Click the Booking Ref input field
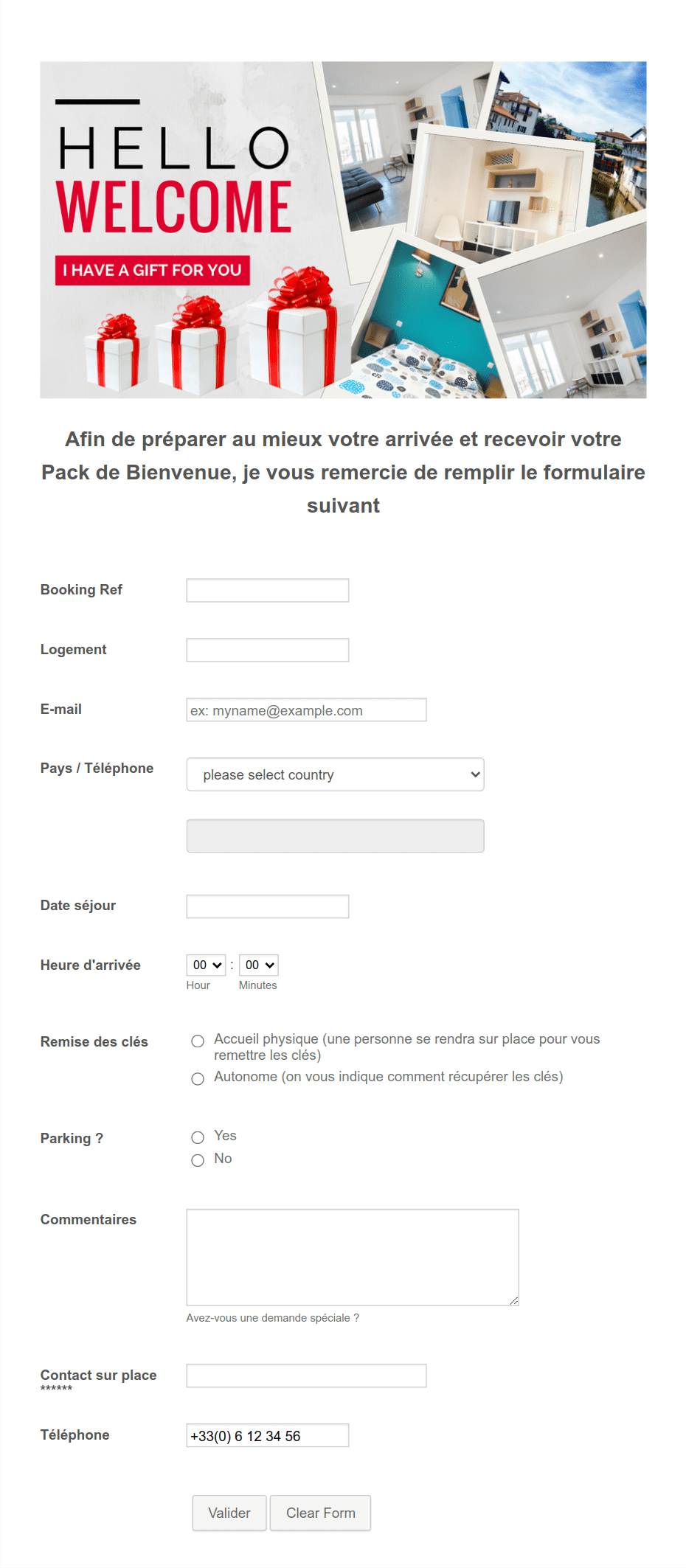 267,590
